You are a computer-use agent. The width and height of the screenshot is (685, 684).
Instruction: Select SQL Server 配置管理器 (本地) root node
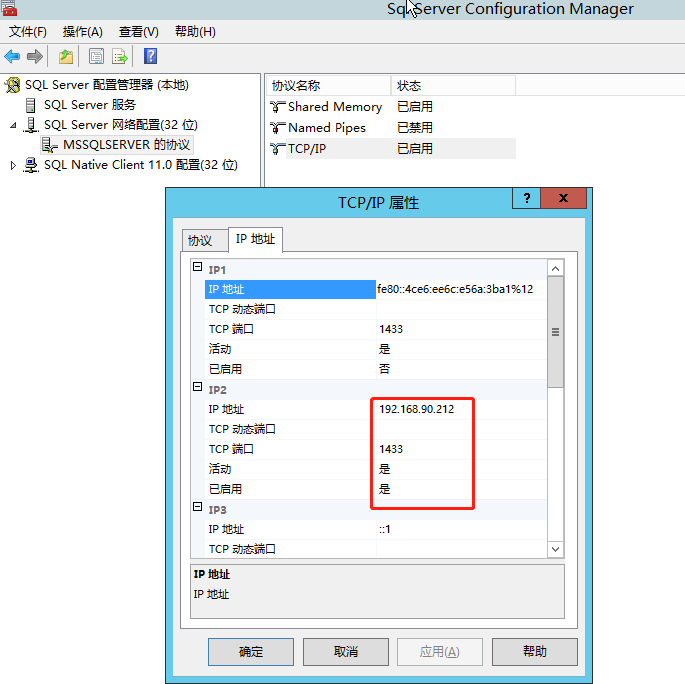click(107, 85)
